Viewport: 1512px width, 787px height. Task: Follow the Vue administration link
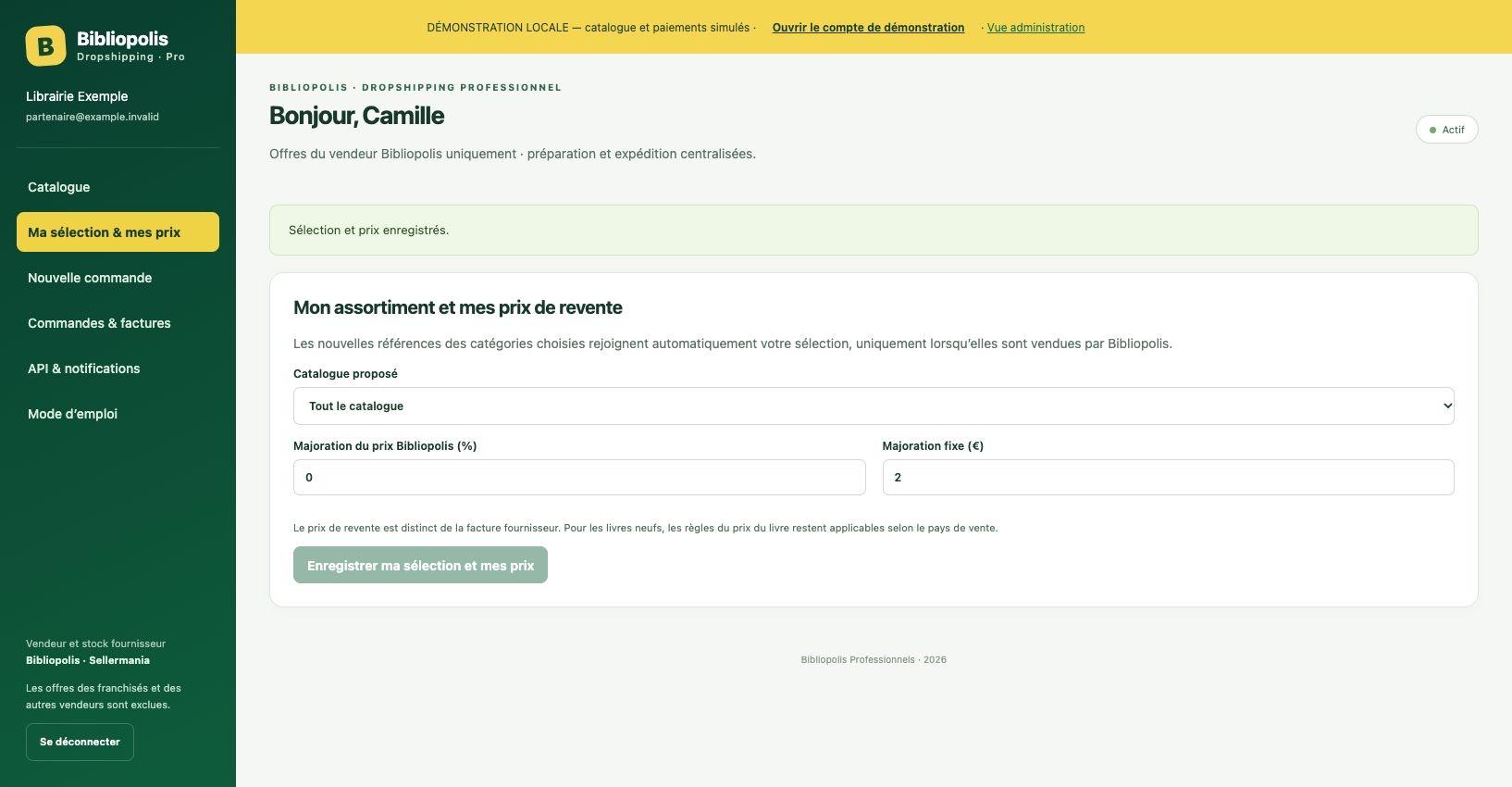pyautogui.click(x=1035, y=28)
